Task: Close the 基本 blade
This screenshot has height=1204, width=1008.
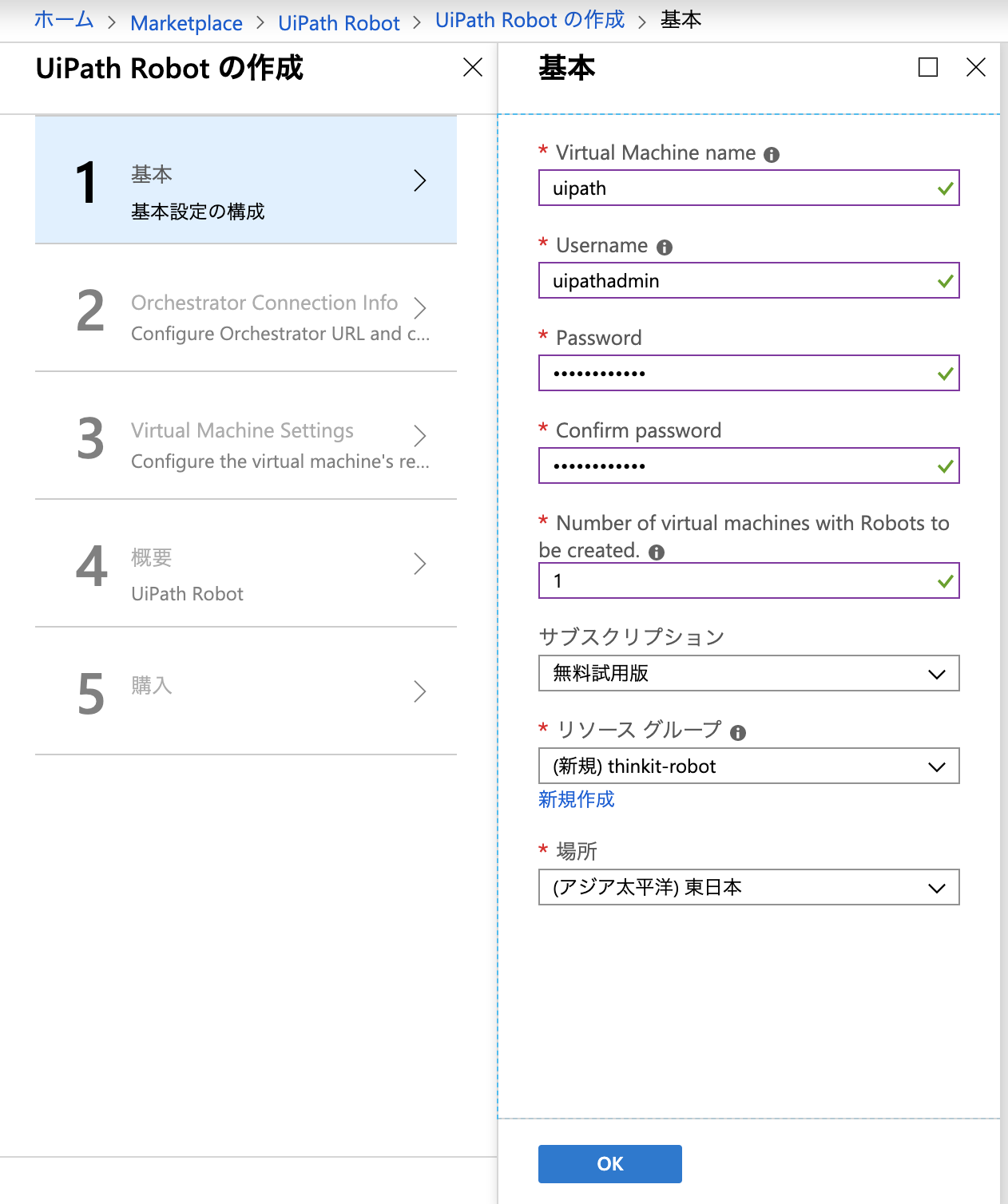Action: [976, 67]
